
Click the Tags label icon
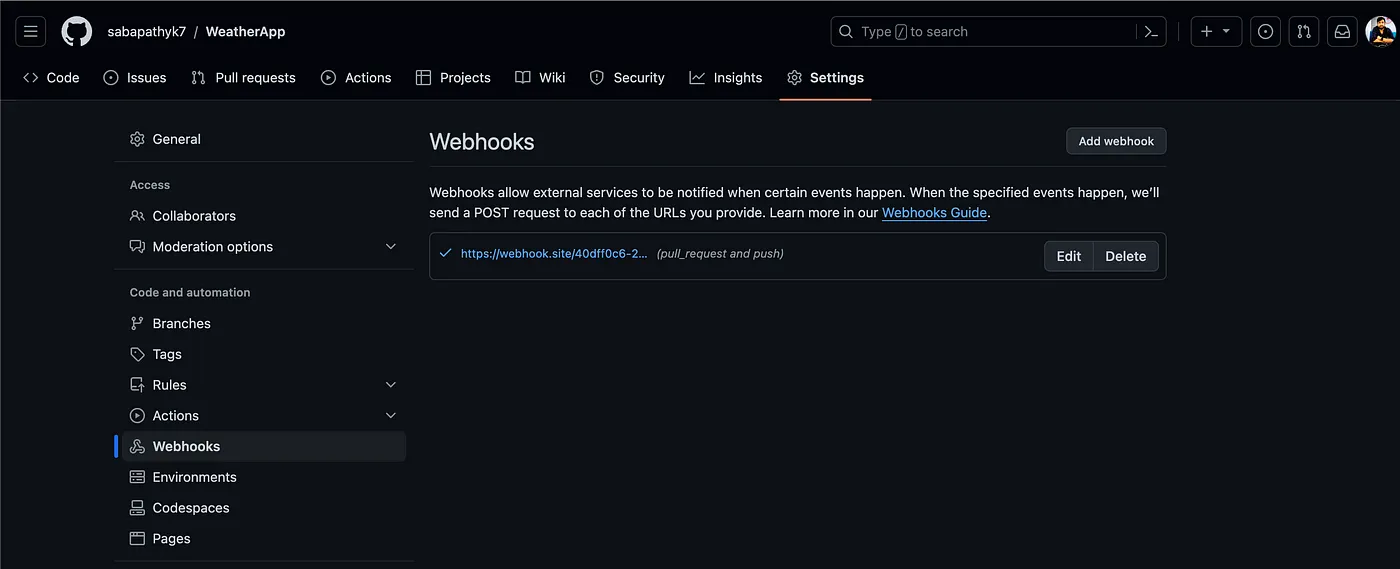click(138, 354)
